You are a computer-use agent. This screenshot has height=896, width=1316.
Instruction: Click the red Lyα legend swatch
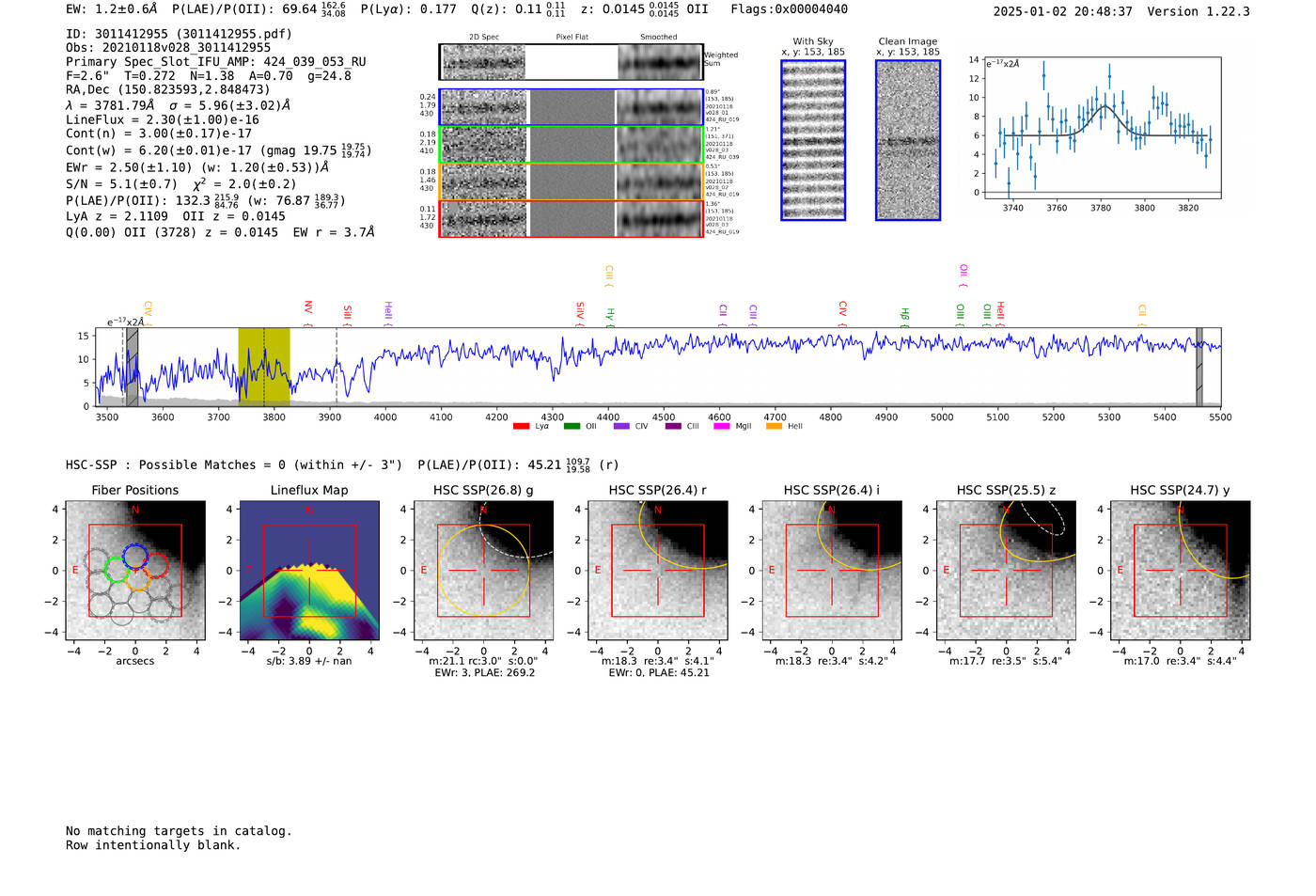pos(521,427)
